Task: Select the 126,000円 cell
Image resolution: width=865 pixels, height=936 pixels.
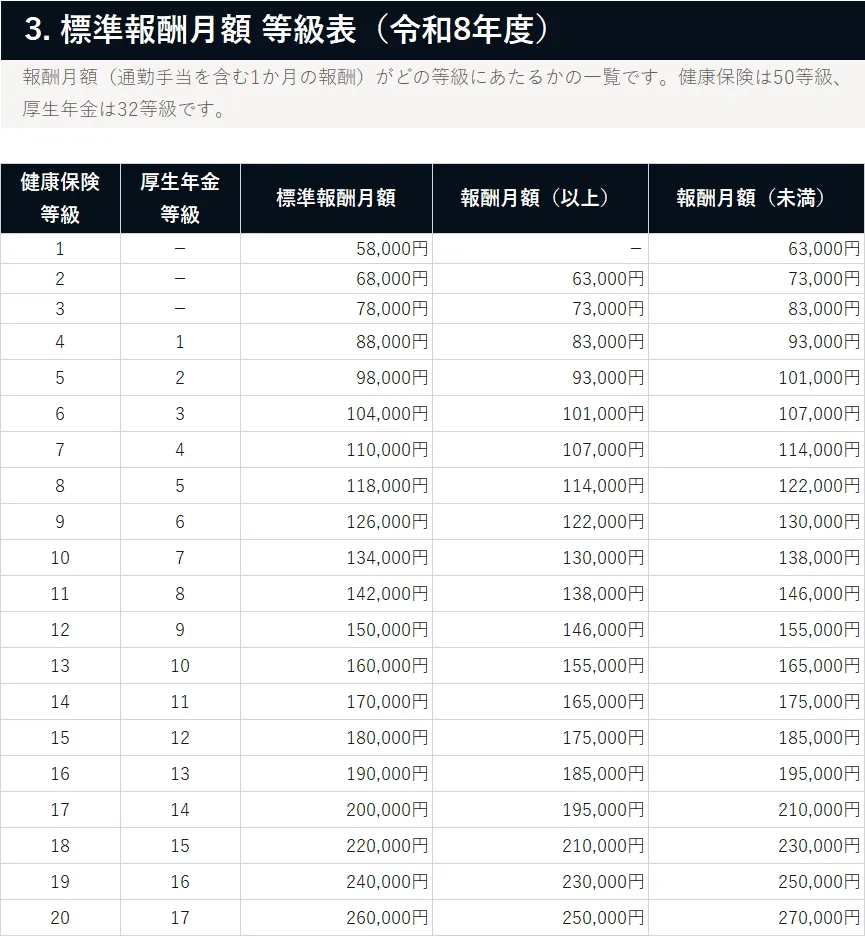Action: tap(336, 522)
